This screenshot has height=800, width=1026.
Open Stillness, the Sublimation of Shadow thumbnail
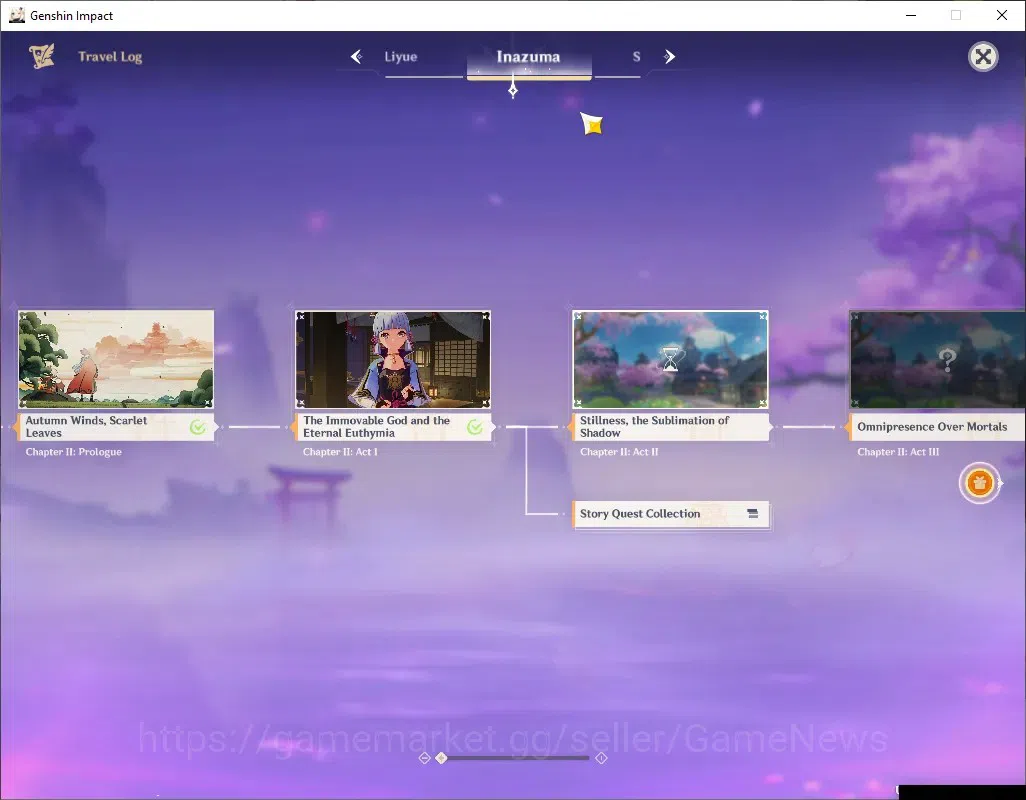coord(670,359)
